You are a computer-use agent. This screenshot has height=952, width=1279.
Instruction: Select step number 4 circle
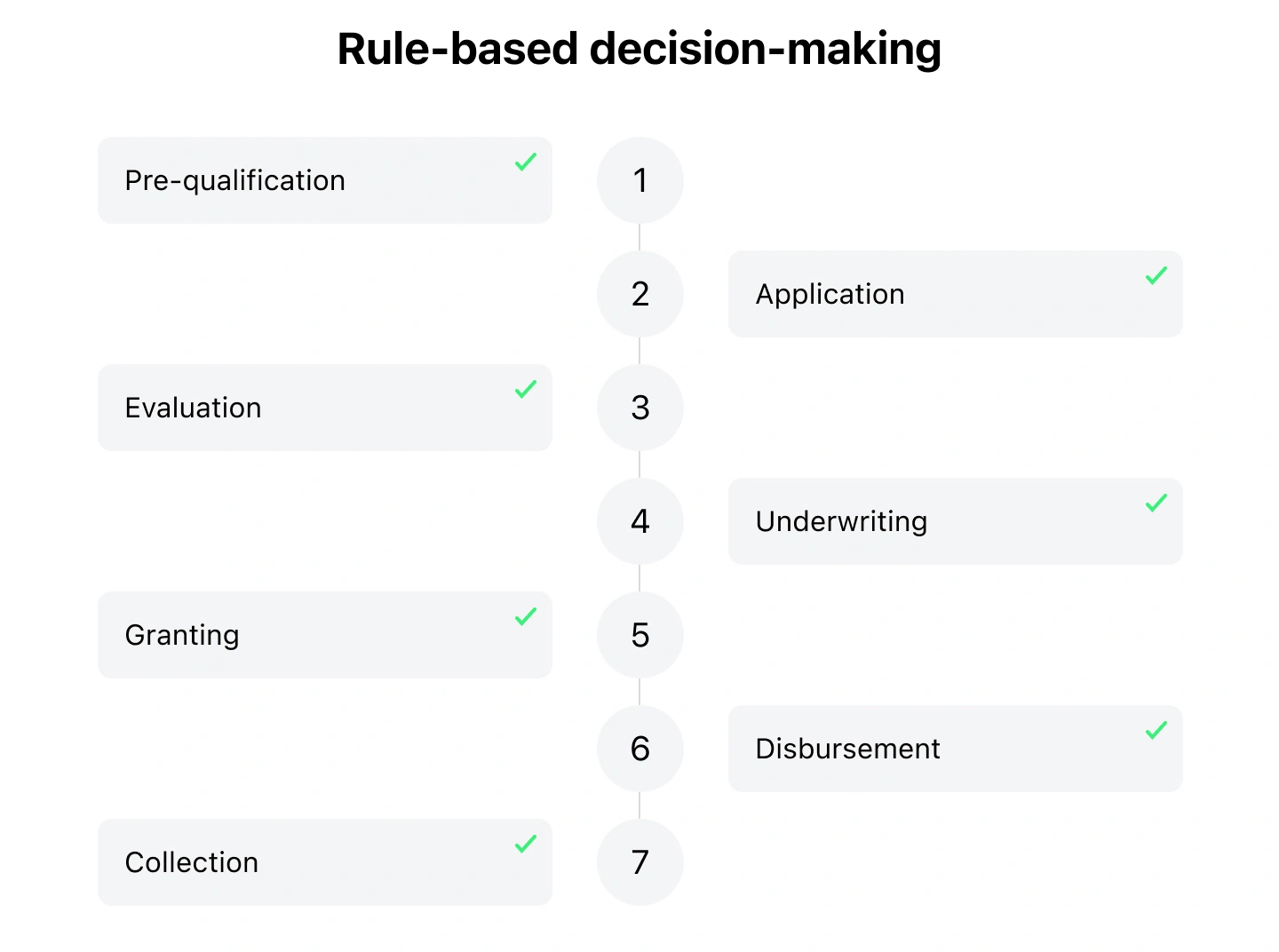pyautogui.click(x=640, y=521)
